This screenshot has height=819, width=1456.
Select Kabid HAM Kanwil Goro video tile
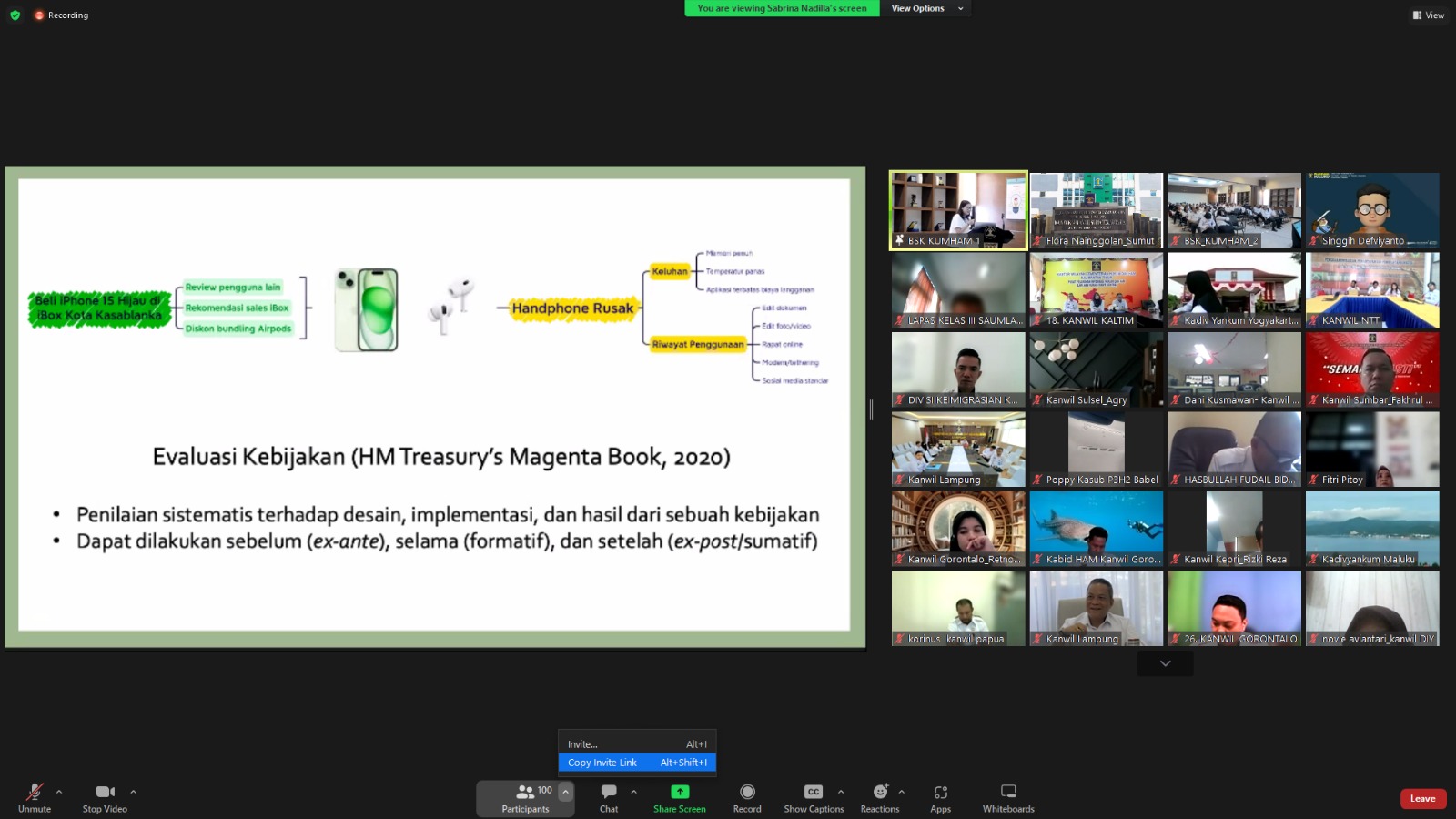coord(1097,529)
